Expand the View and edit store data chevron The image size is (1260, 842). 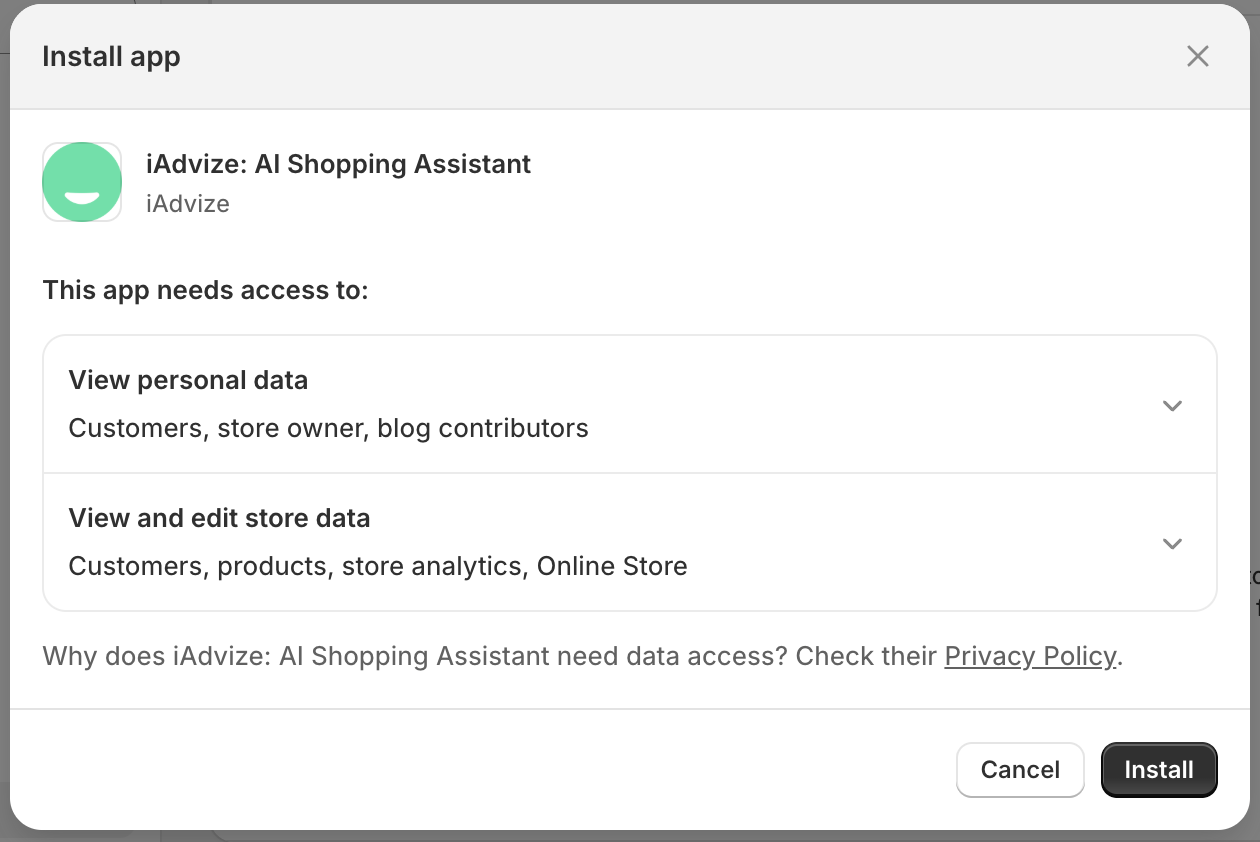(1172, 543)
